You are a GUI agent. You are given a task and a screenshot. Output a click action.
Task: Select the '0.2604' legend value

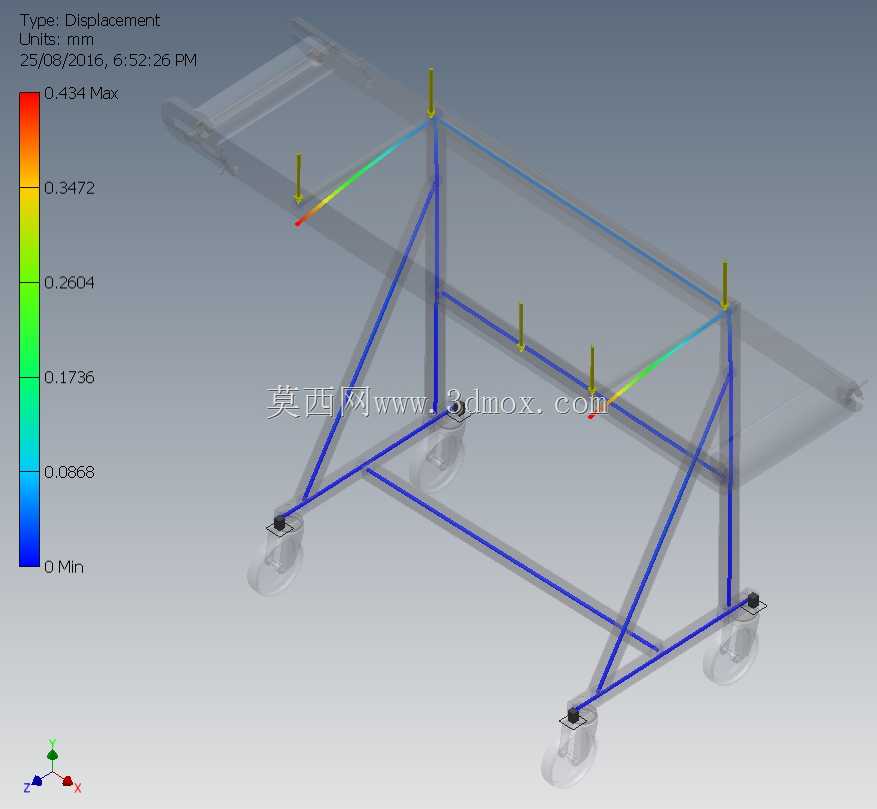tap(69, 283)
